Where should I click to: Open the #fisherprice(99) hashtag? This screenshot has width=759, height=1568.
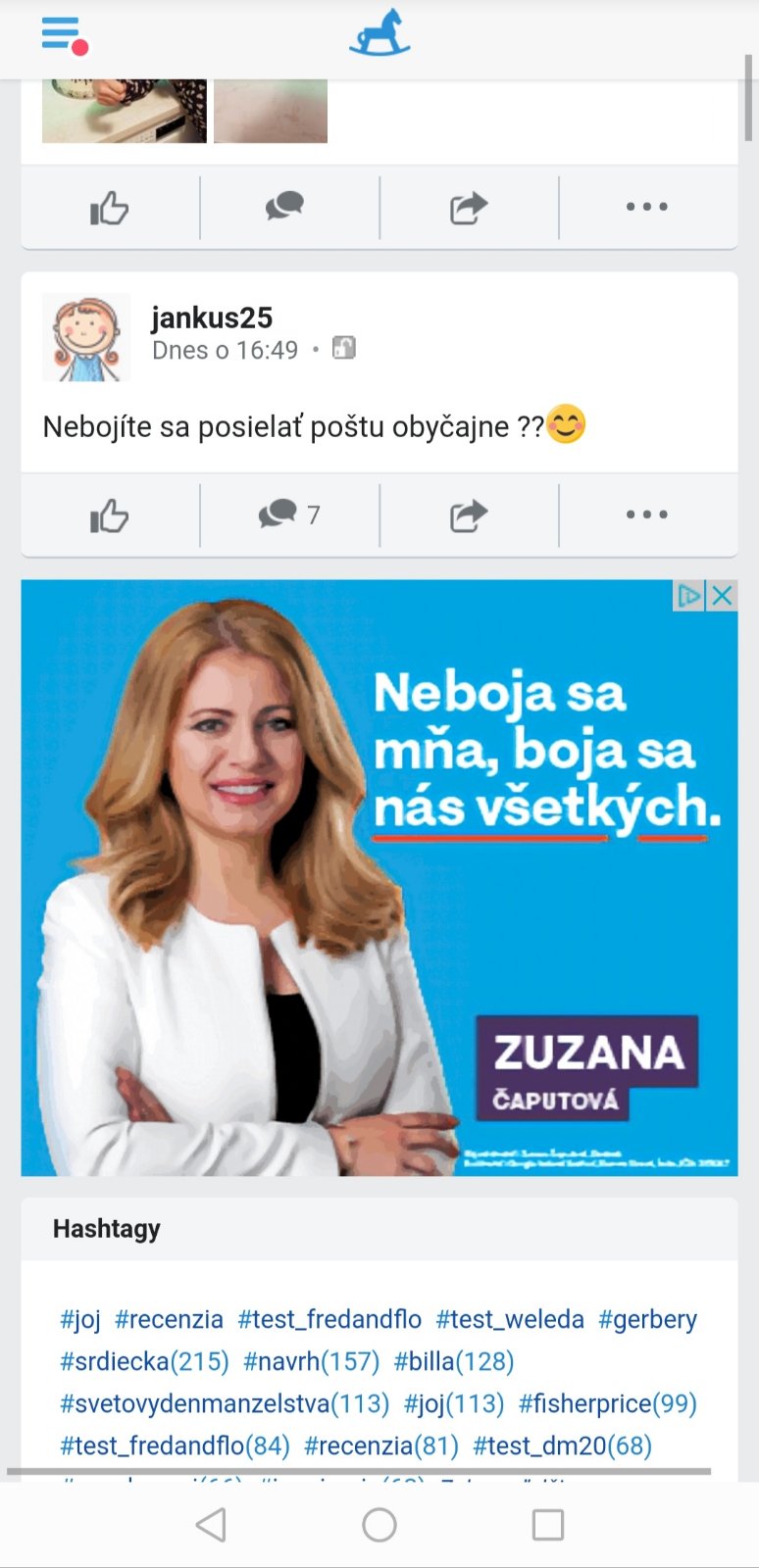(x=608, y=1403)
